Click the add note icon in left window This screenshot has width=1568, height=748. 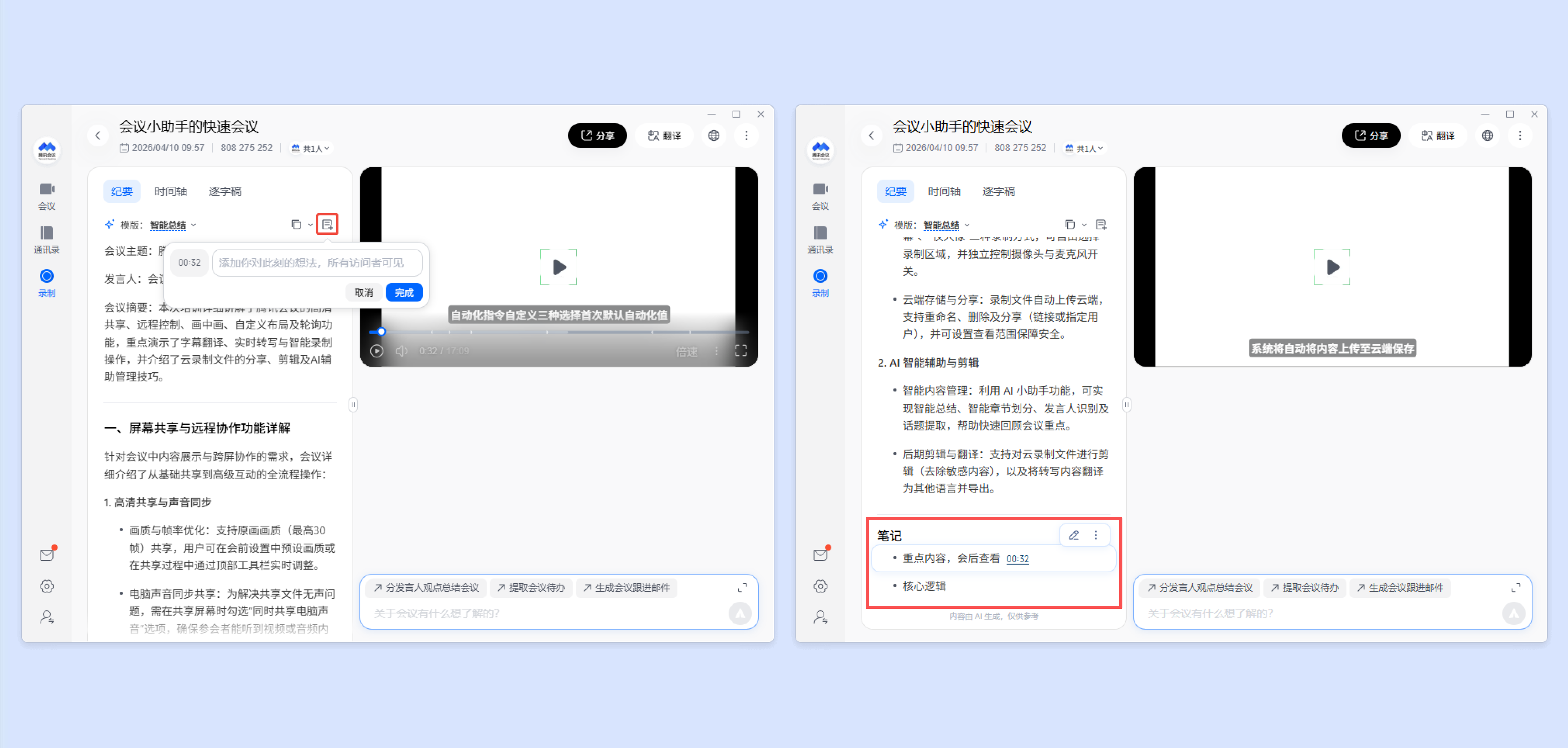327,224
